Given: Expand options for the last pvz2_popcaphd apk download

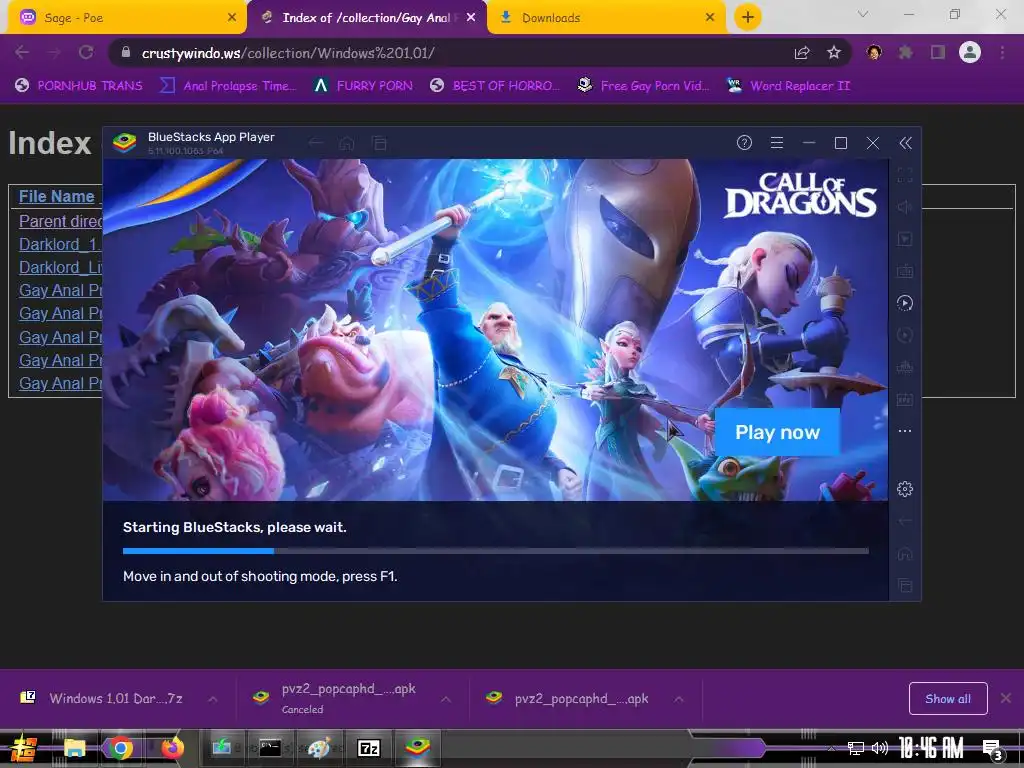Looking at the screenshot, I should click(x=679, y=699).
